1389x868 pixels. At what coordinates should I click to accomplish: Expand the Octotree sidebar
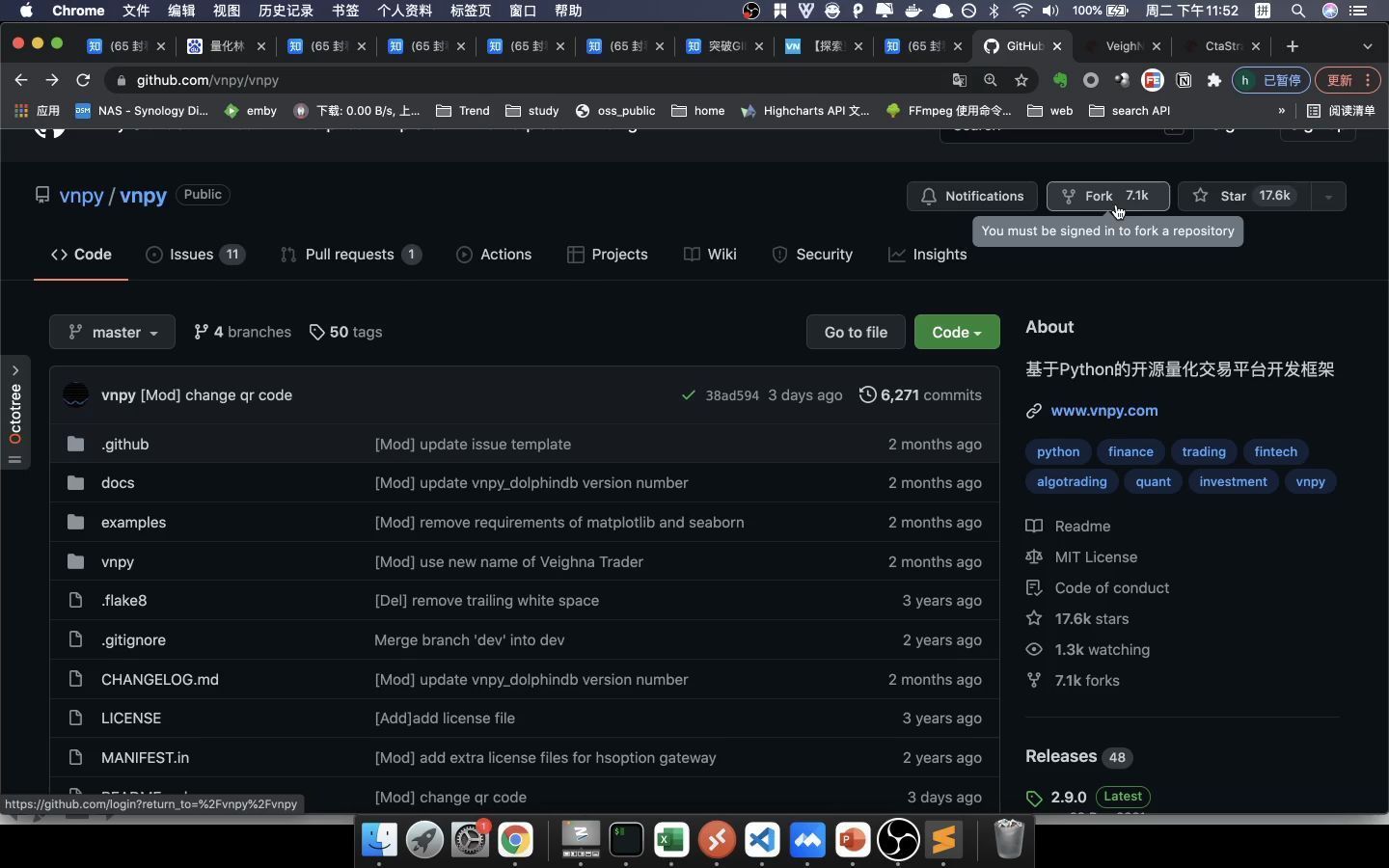(15, 370)
